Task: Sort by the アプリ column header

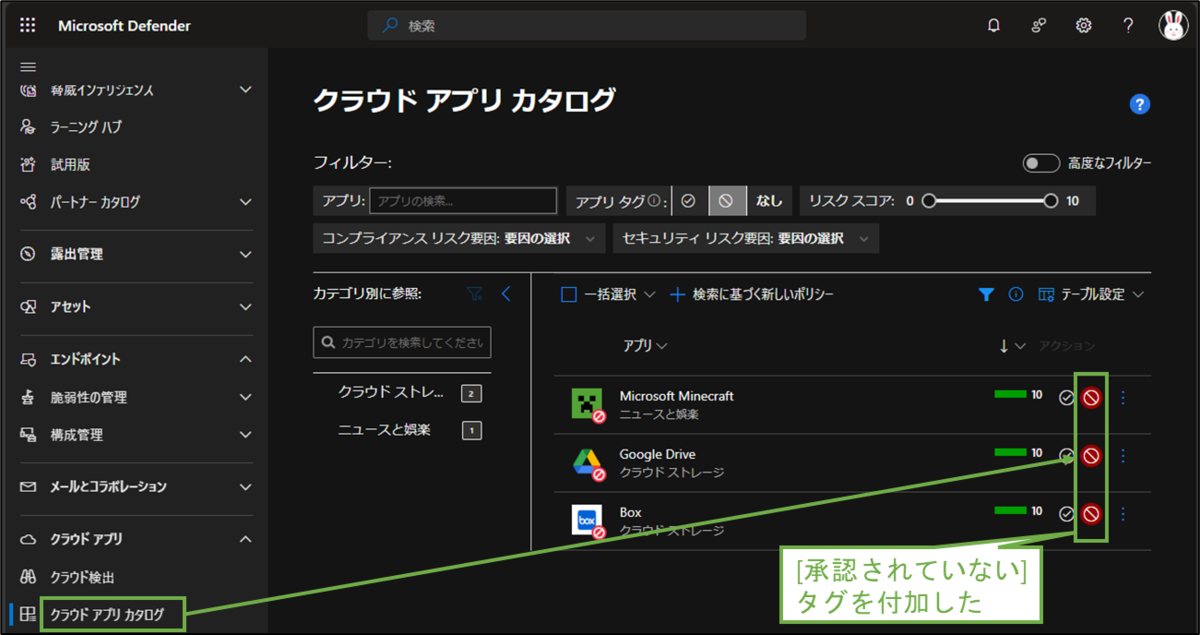Action: [x=645, y=345]
